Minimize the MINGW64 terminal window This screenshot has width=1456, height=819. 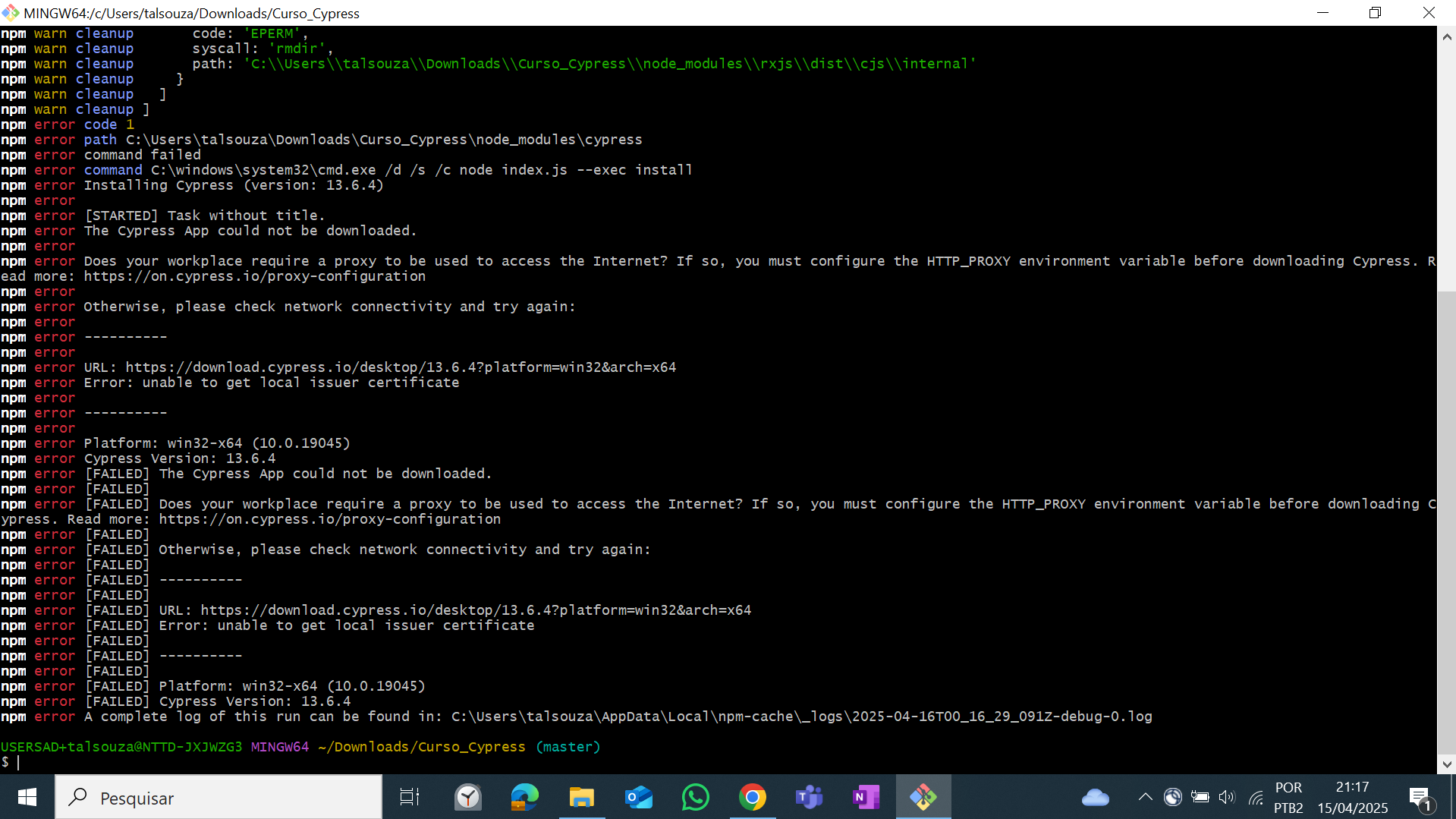tap(1323, 13)
